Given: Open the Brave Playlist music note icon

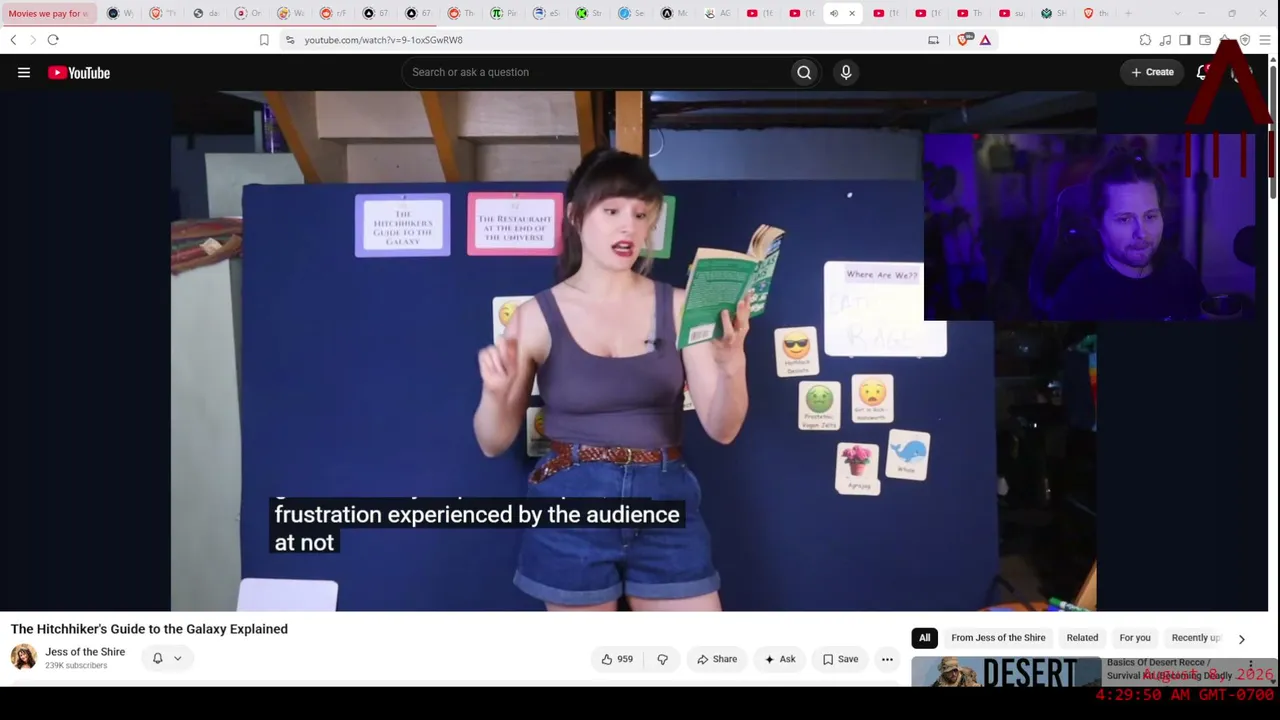Looking at the screenshot, I should [1165, 40].
